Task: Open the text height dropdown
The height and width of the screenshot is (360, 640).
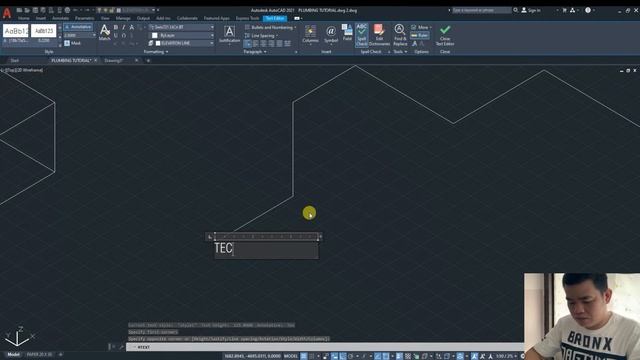Action: [94, 36]
